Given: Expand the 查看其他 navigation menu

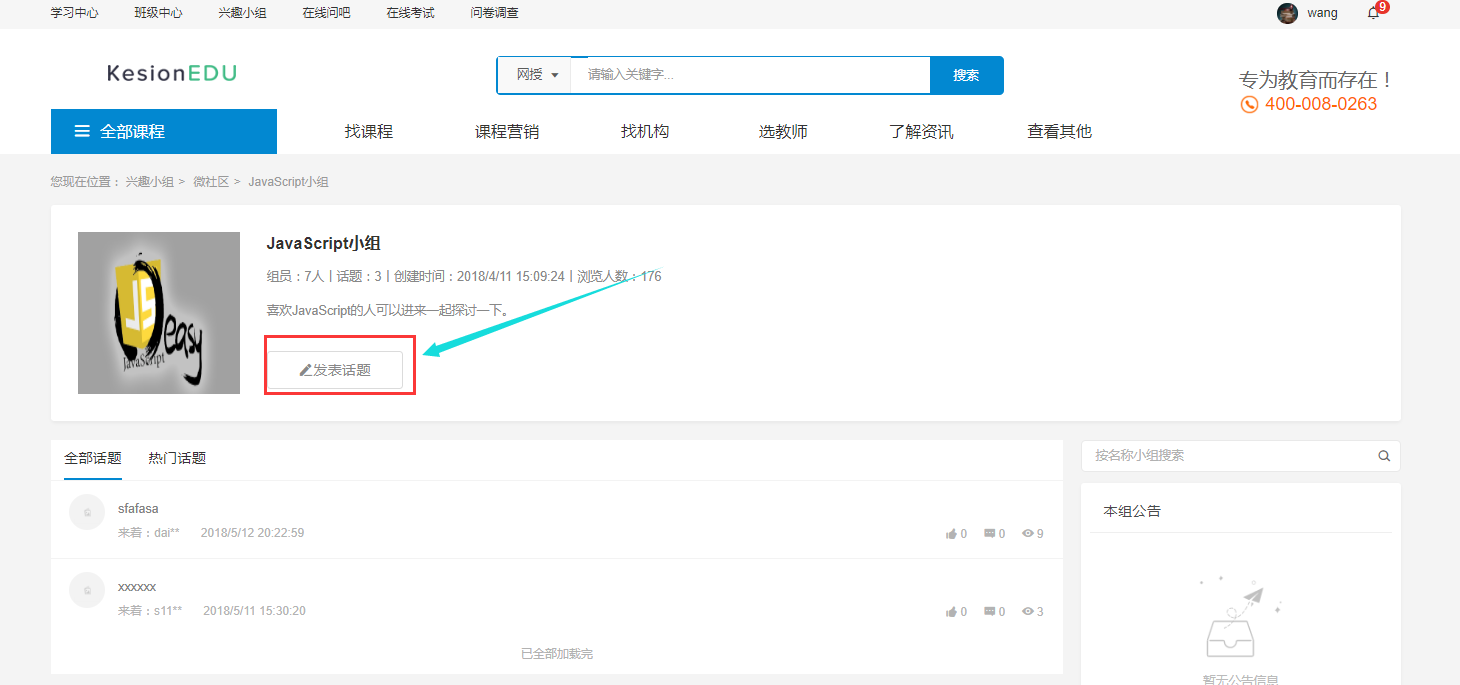Looking at the screenshot, I should (1058, 131).
